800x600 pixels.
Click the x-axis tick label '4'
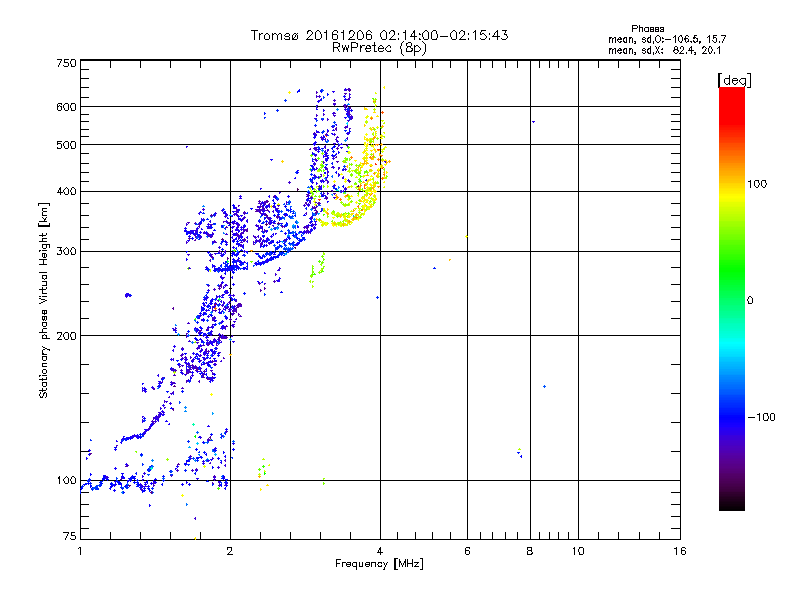pos(380,551)
